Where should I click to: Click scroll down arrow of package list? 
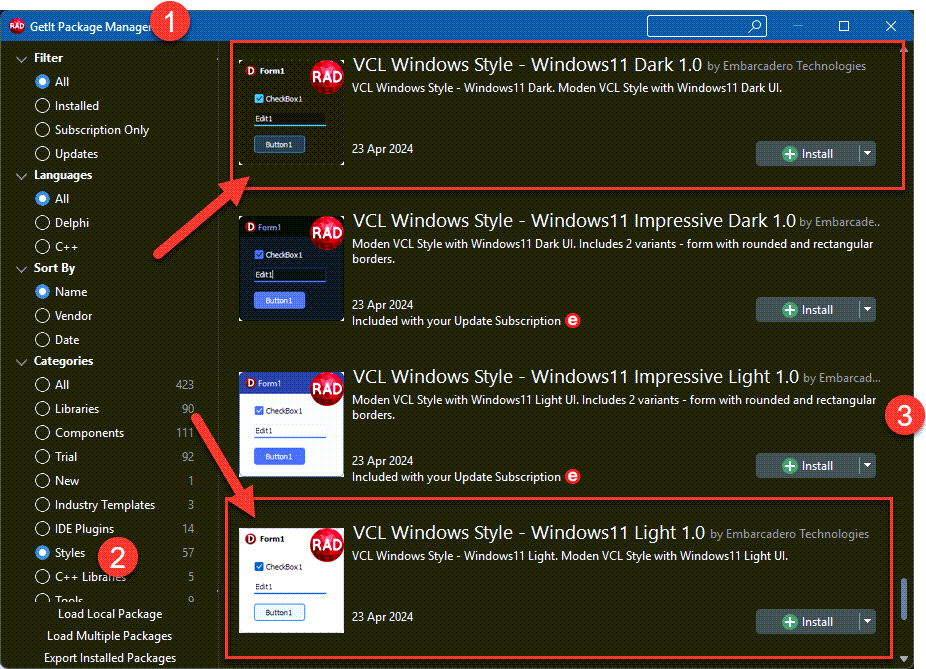point(904,658)
